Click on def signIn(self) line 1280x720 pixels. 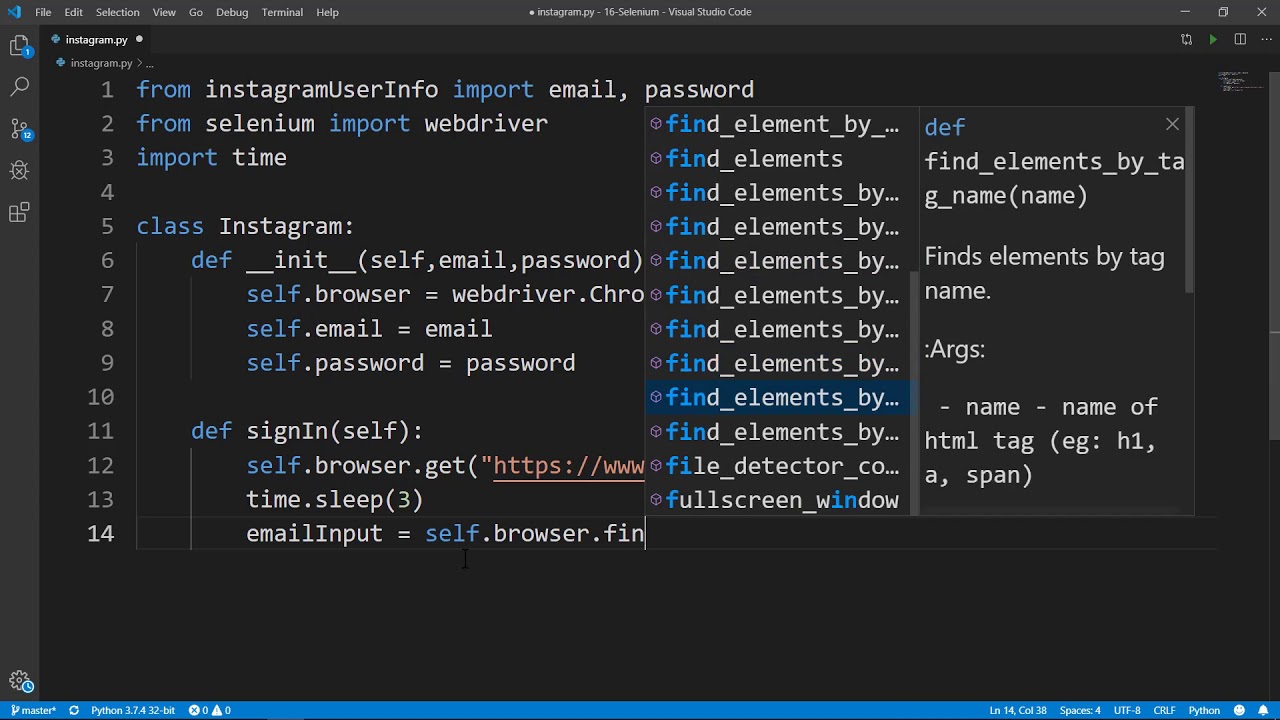[x=307, y=431]
